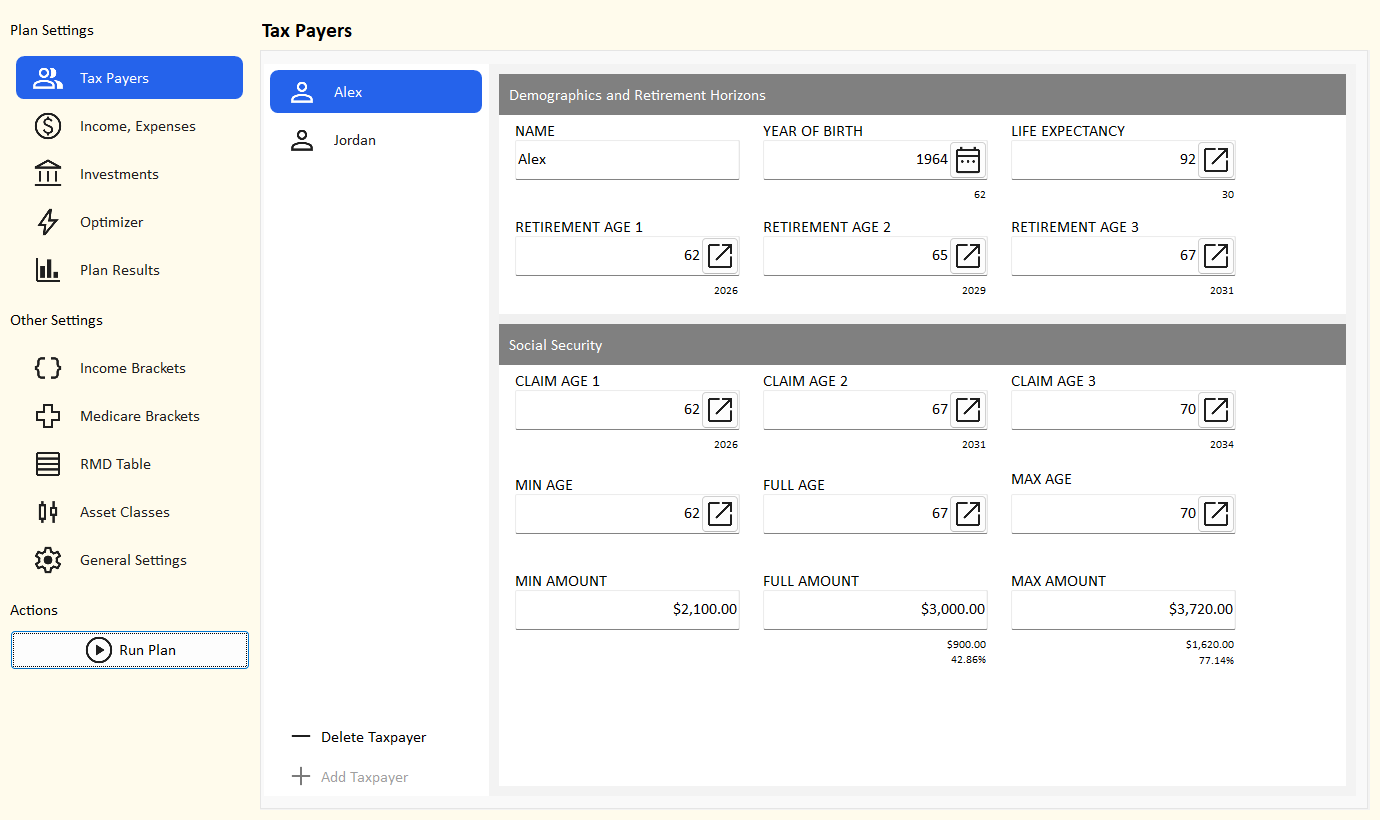Edit the Min Amount field $2,100.00
The image size is (1380, 820).
click(627, 610)
